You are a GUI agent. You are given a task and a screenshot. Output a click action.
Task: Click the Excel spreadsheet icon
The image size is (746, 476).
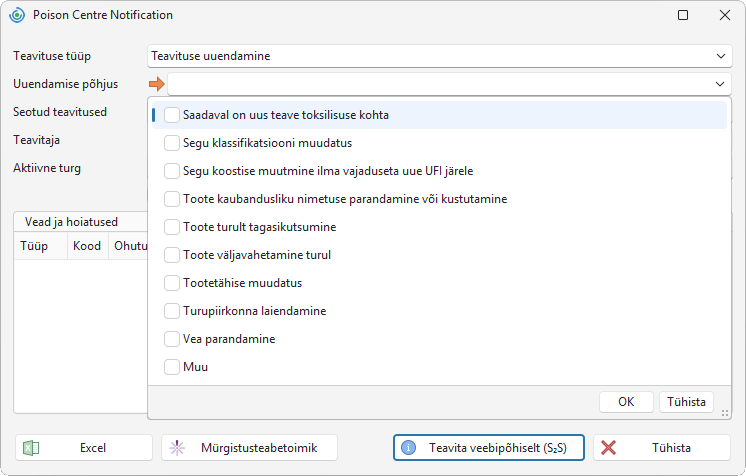click(x=31, y=448)
